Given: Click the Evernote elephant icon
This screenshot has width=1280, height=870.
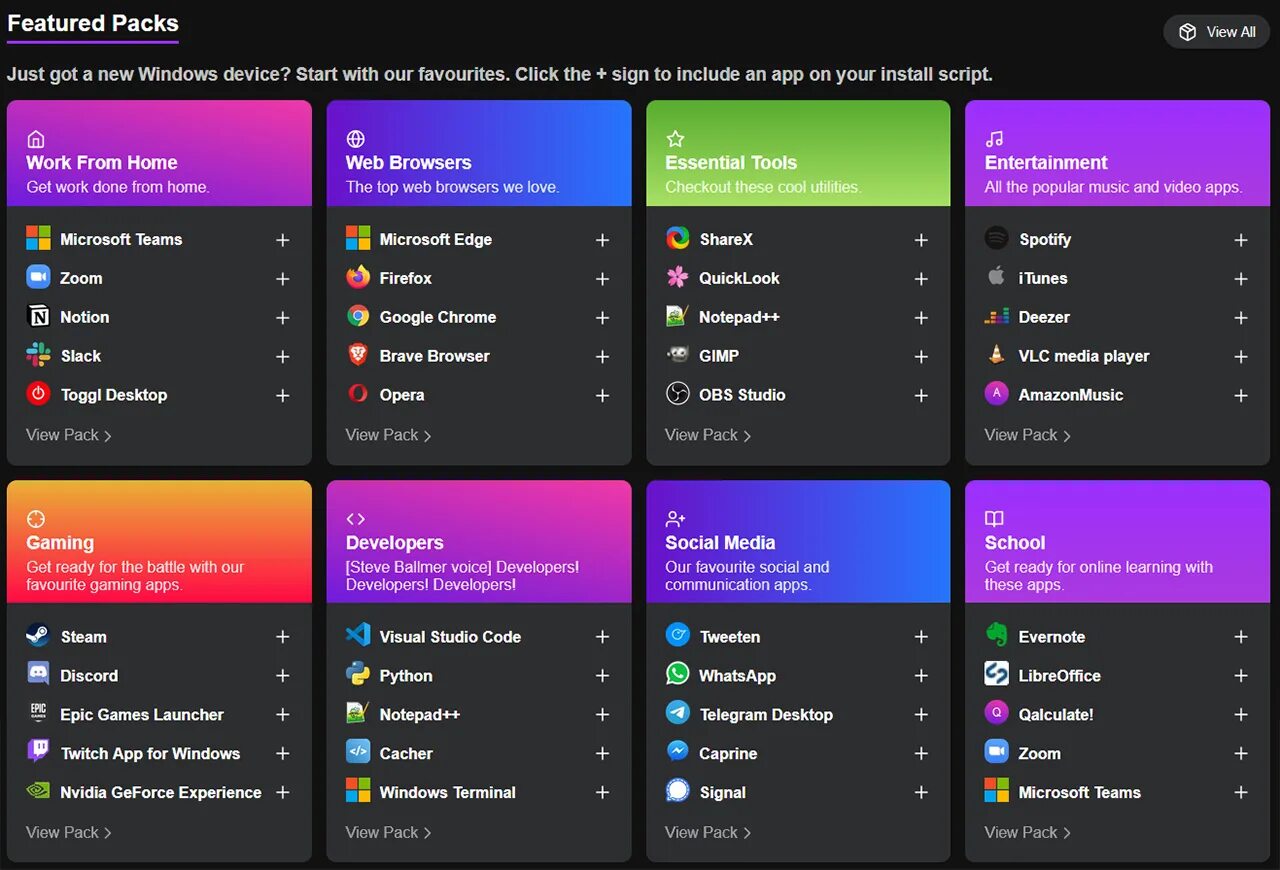Looking at the screenshot, I should coord(996,636).
